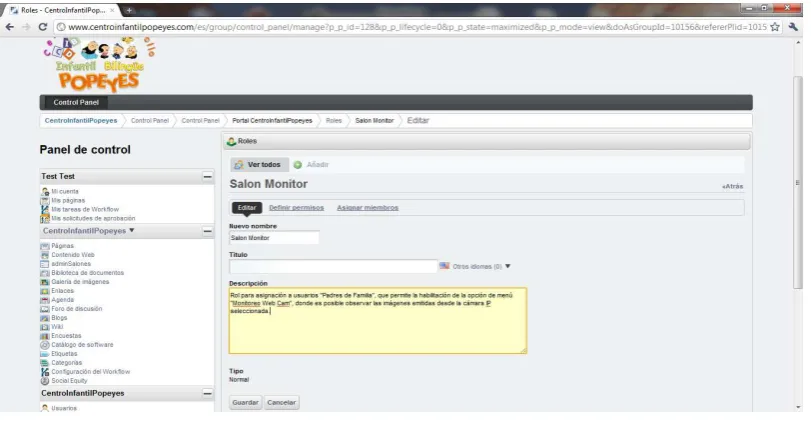Collapse the Test Test sidebar section
The width and height of the screenshot is (811, 422).
207,176
